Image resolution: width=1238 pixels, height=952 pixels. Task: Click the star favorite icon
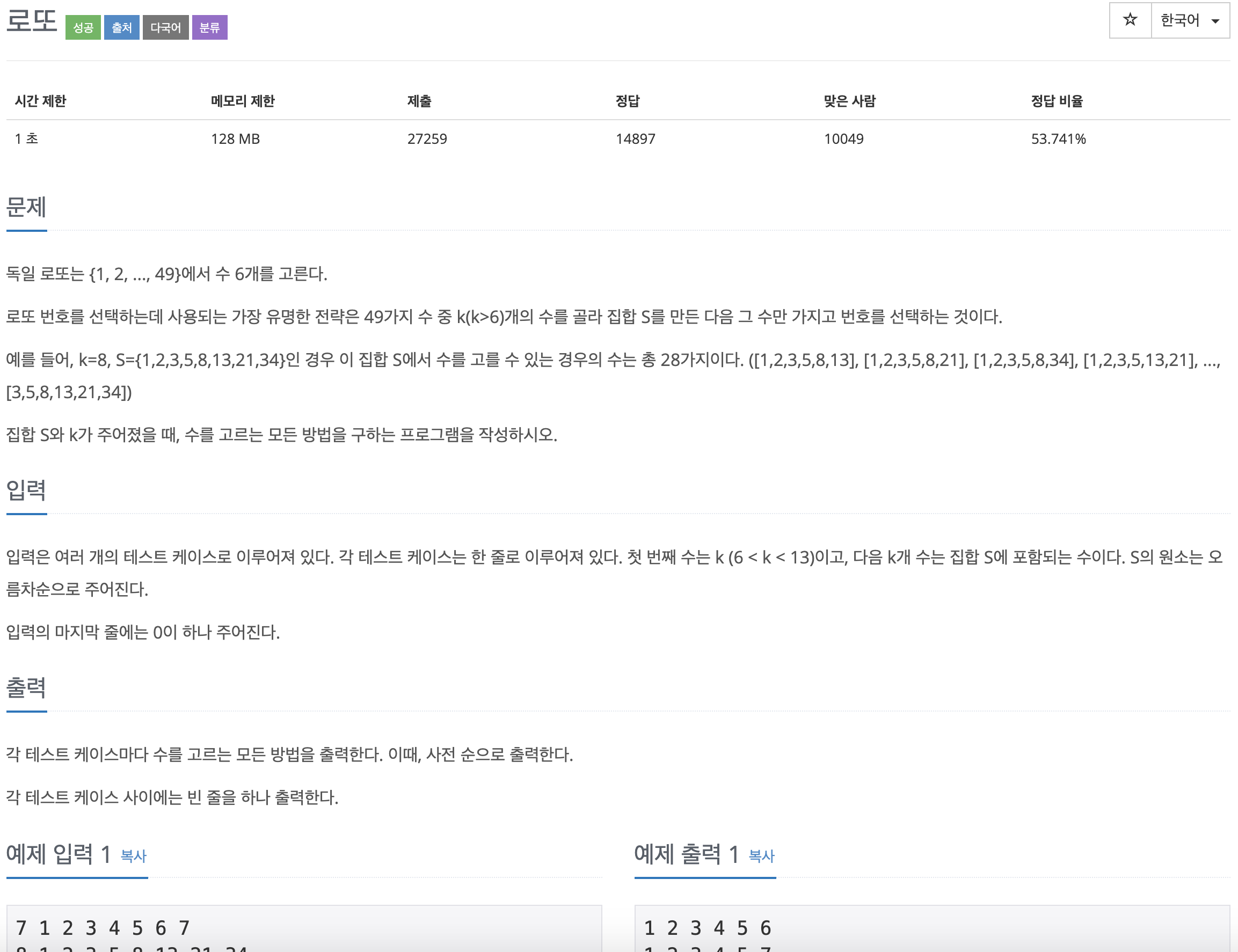pos(1130,20)
